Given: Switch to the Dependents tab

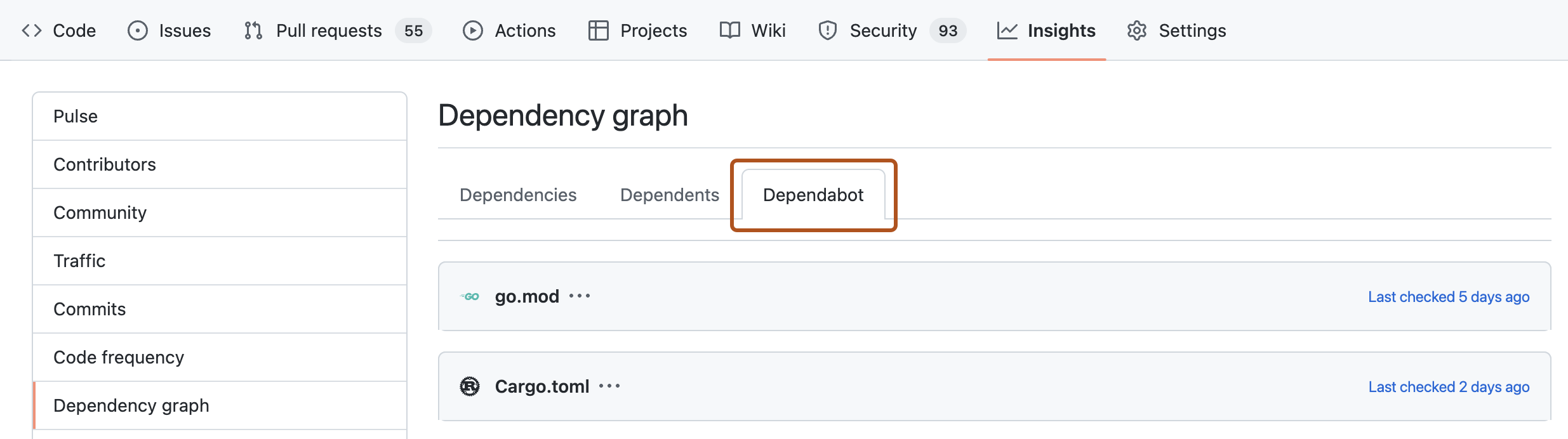Looking at the screenshot, I should [669, 195].
